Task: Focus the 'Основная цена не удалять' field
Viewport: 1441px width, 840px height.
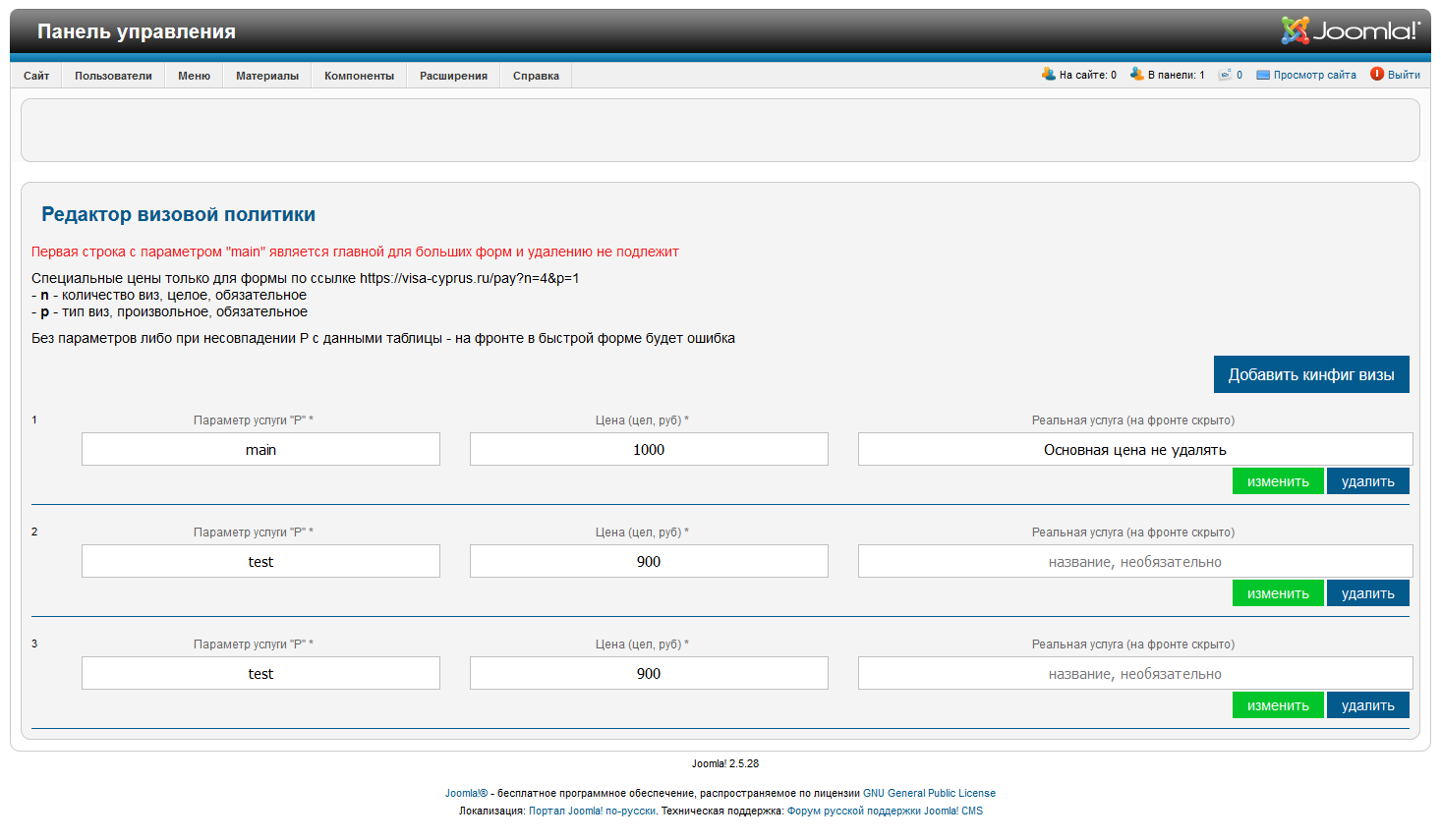Action: pyautogui.click(x=1135, y=449)
